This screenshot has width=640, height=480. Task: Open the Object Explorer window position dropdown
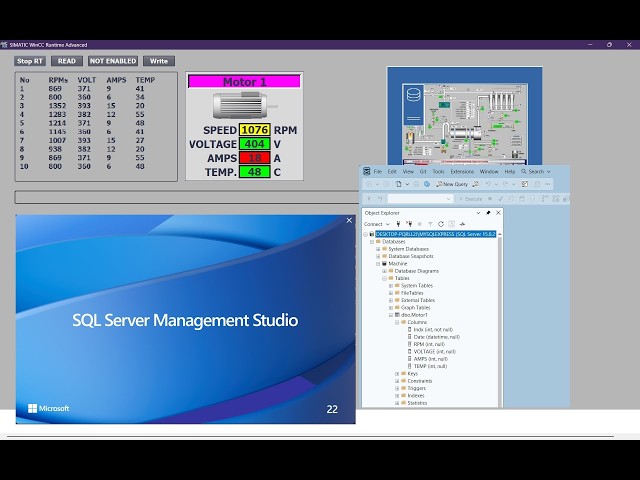478,213
